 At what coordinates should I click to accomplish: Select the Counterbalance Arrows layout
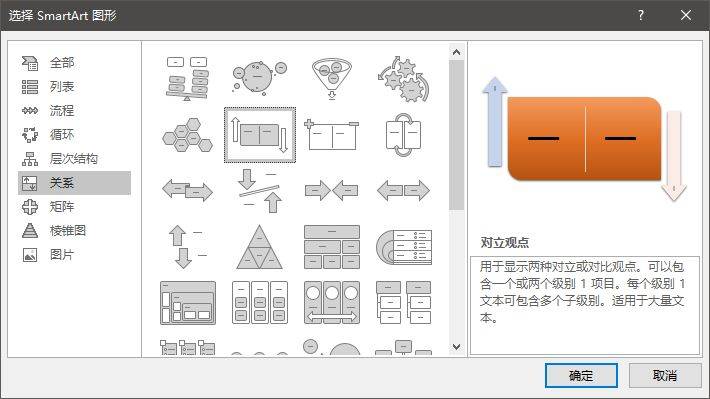coord(259,190)
